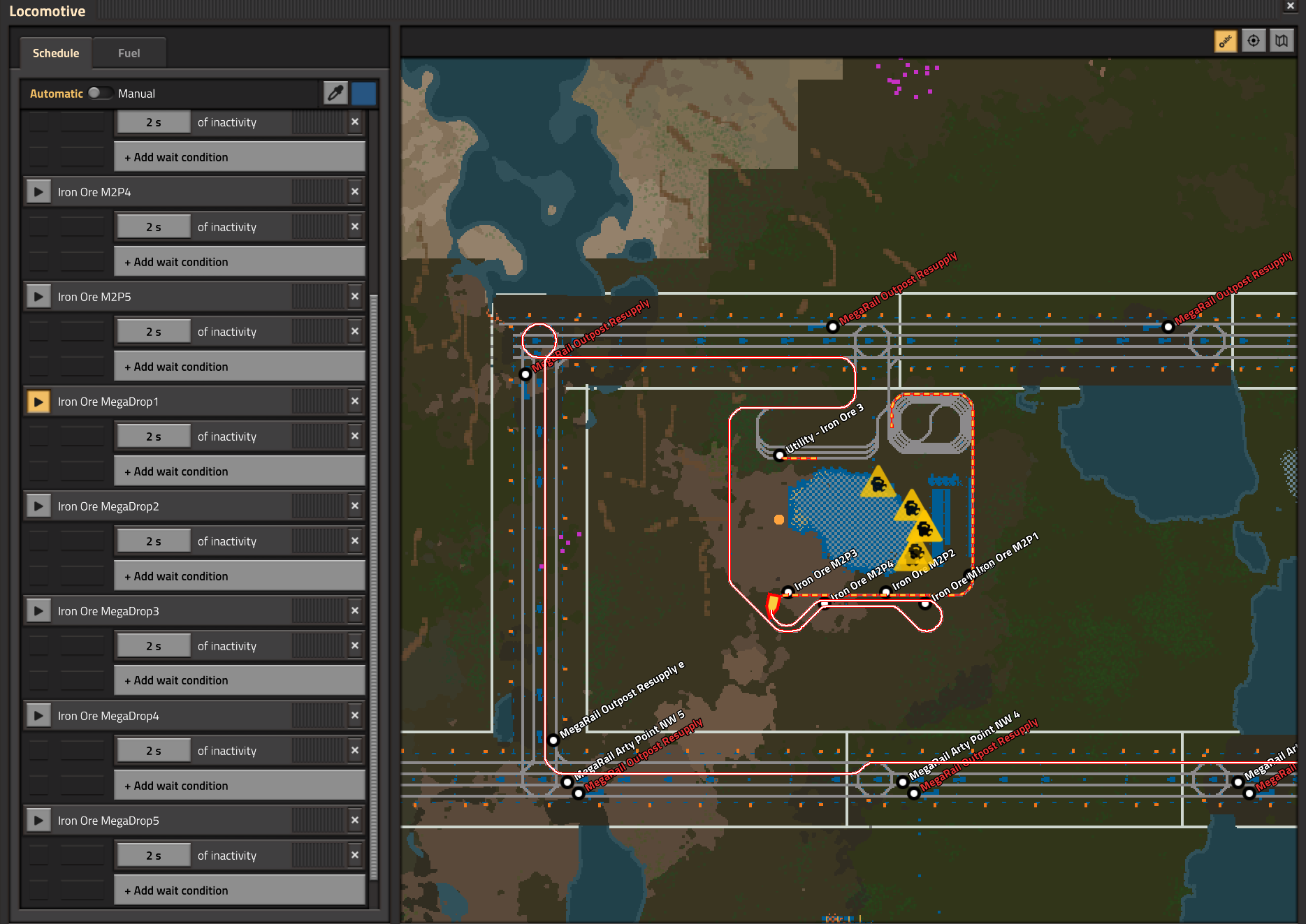Remove Iron Ore M2P4 from schedule
The height and width of the screenshot is (924, 1306).
(x=355, y=191)
